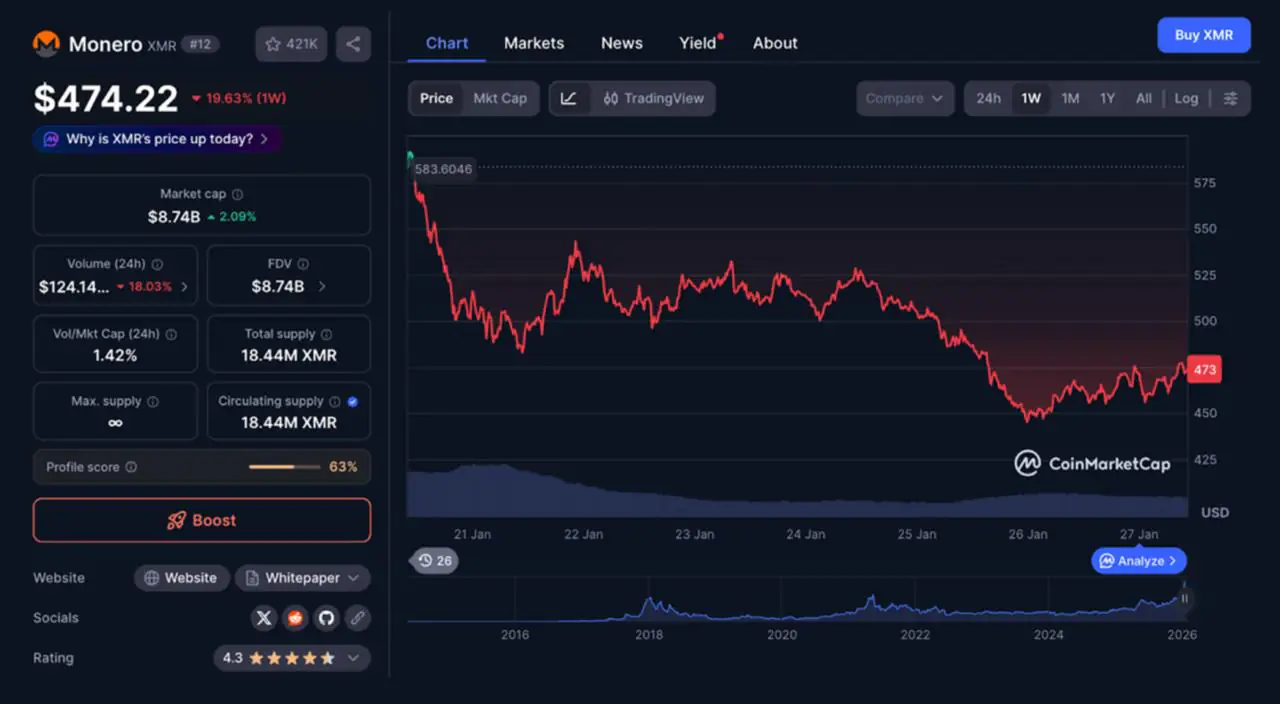Switch to the Markets tab

pos(534,43)
